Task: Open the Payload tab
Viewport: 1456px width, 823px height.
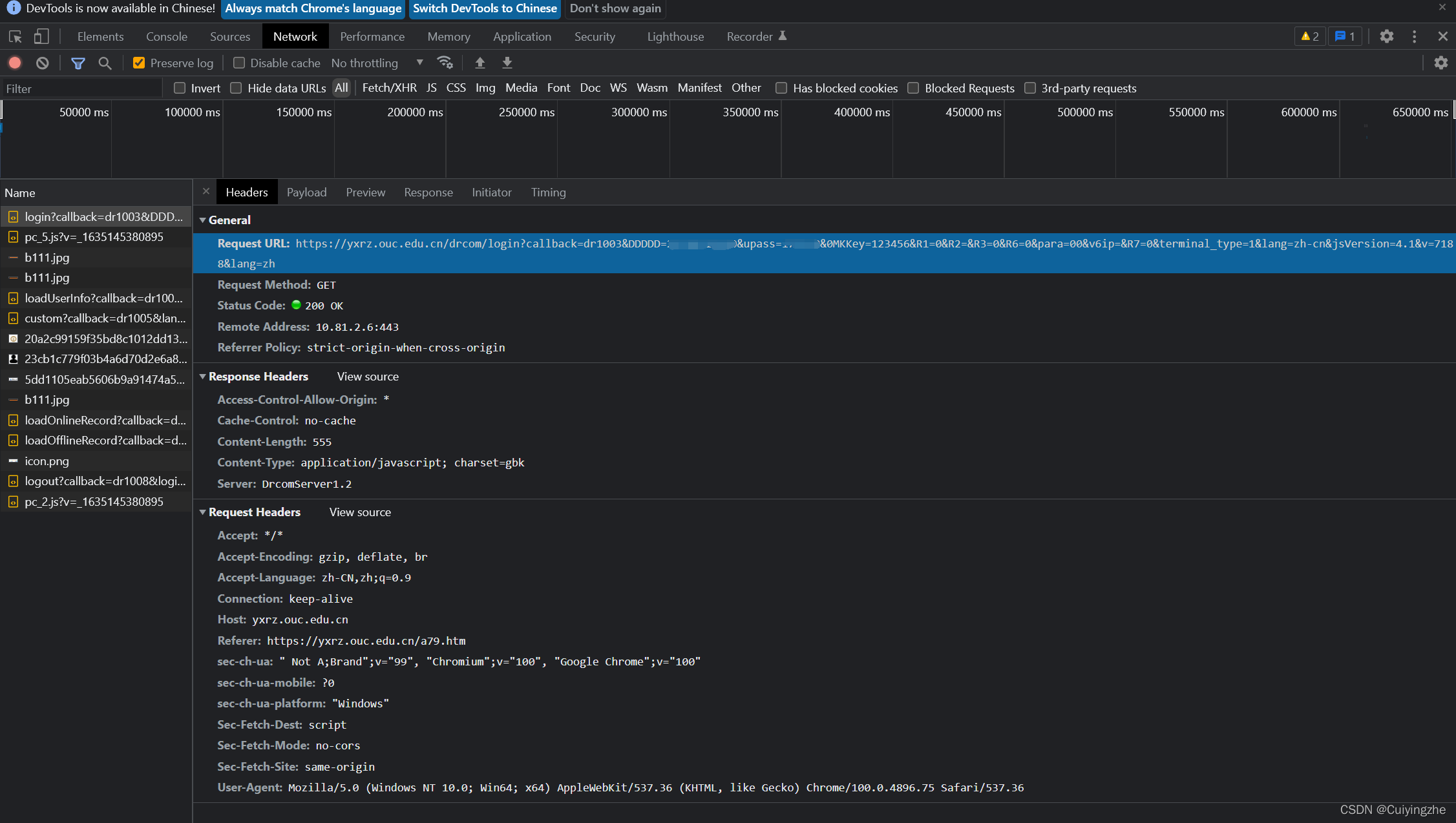Action: click(306, 193)
